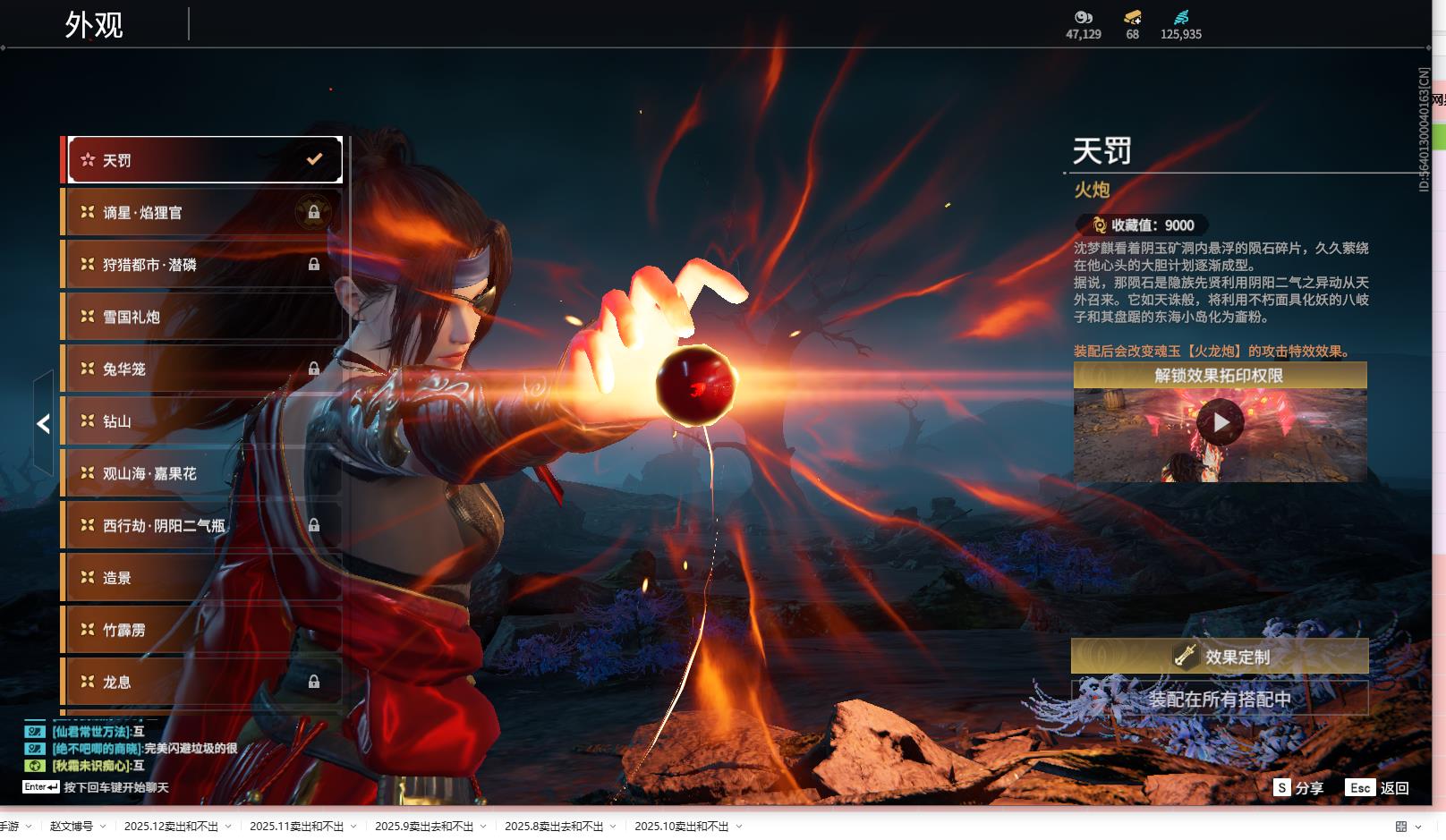
Task: Click the lock icon on 西行劫·阴阳二气瓶
Action: click(313, 525)
